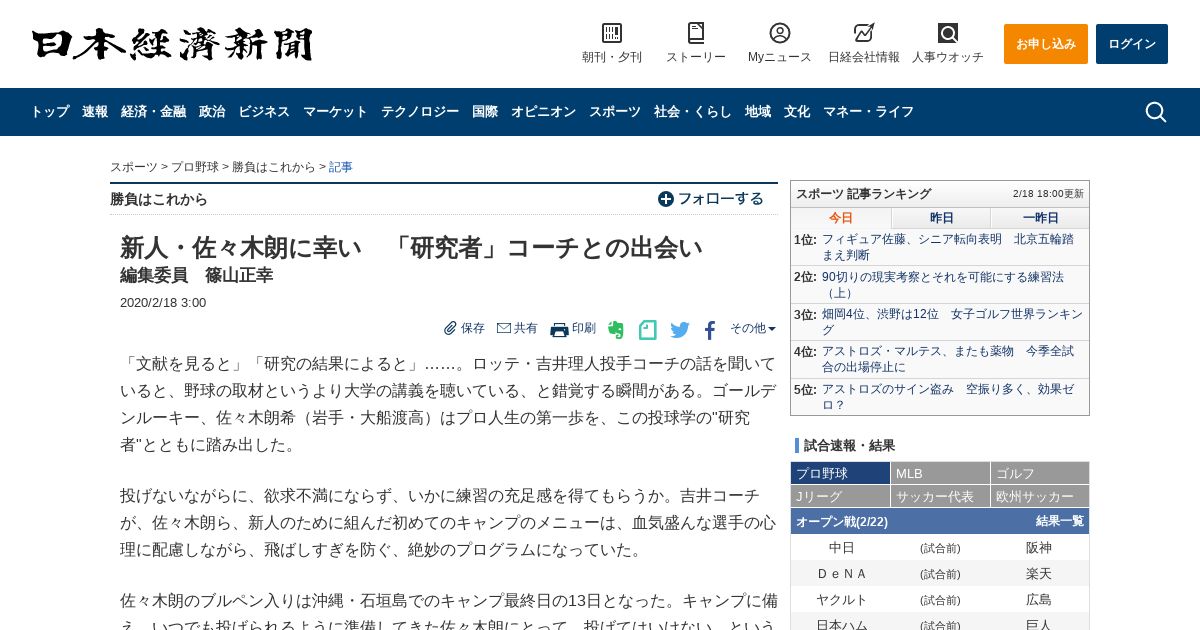Open ranked article 畑岡4位、渋野は12位
The height and width of the screenshot is (630, 1200).
point(952,322)
